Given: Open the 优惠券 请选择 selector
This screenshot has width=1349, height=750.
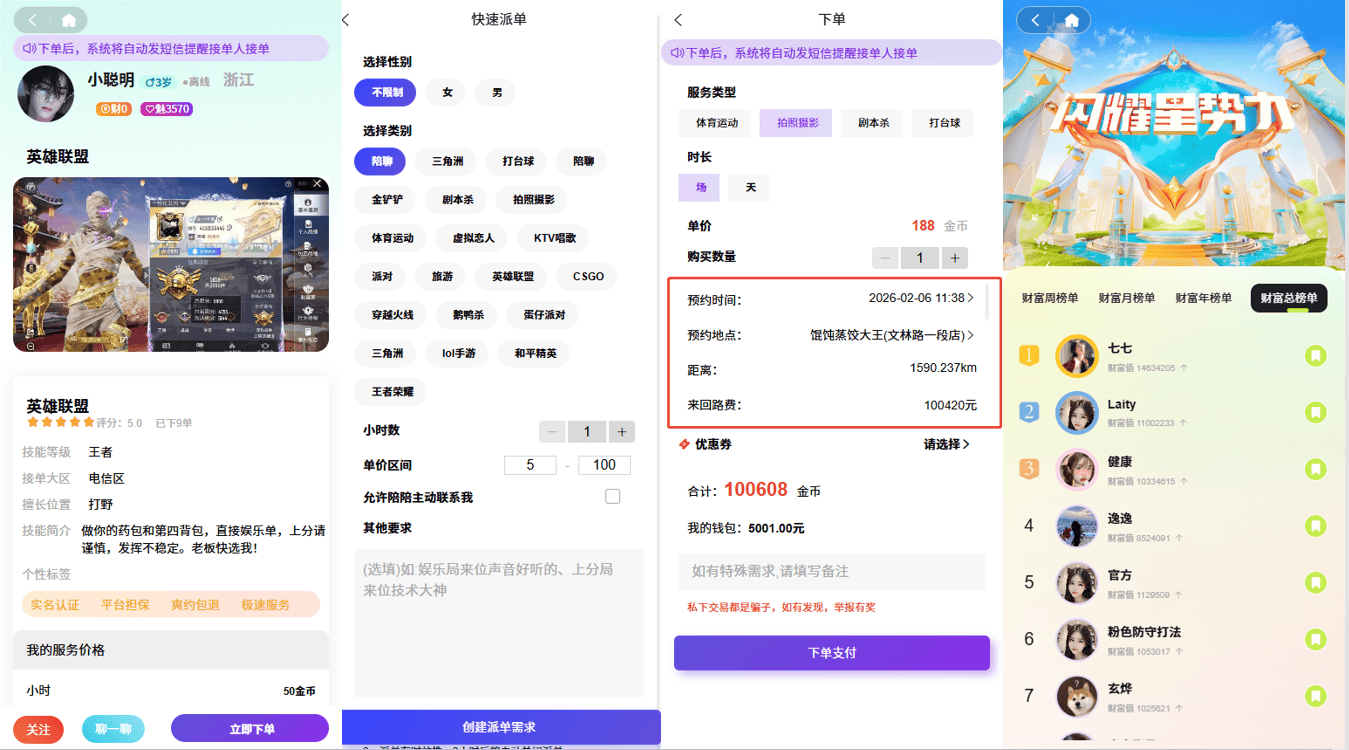Looking at the screenshot, I should pos(946,444).
